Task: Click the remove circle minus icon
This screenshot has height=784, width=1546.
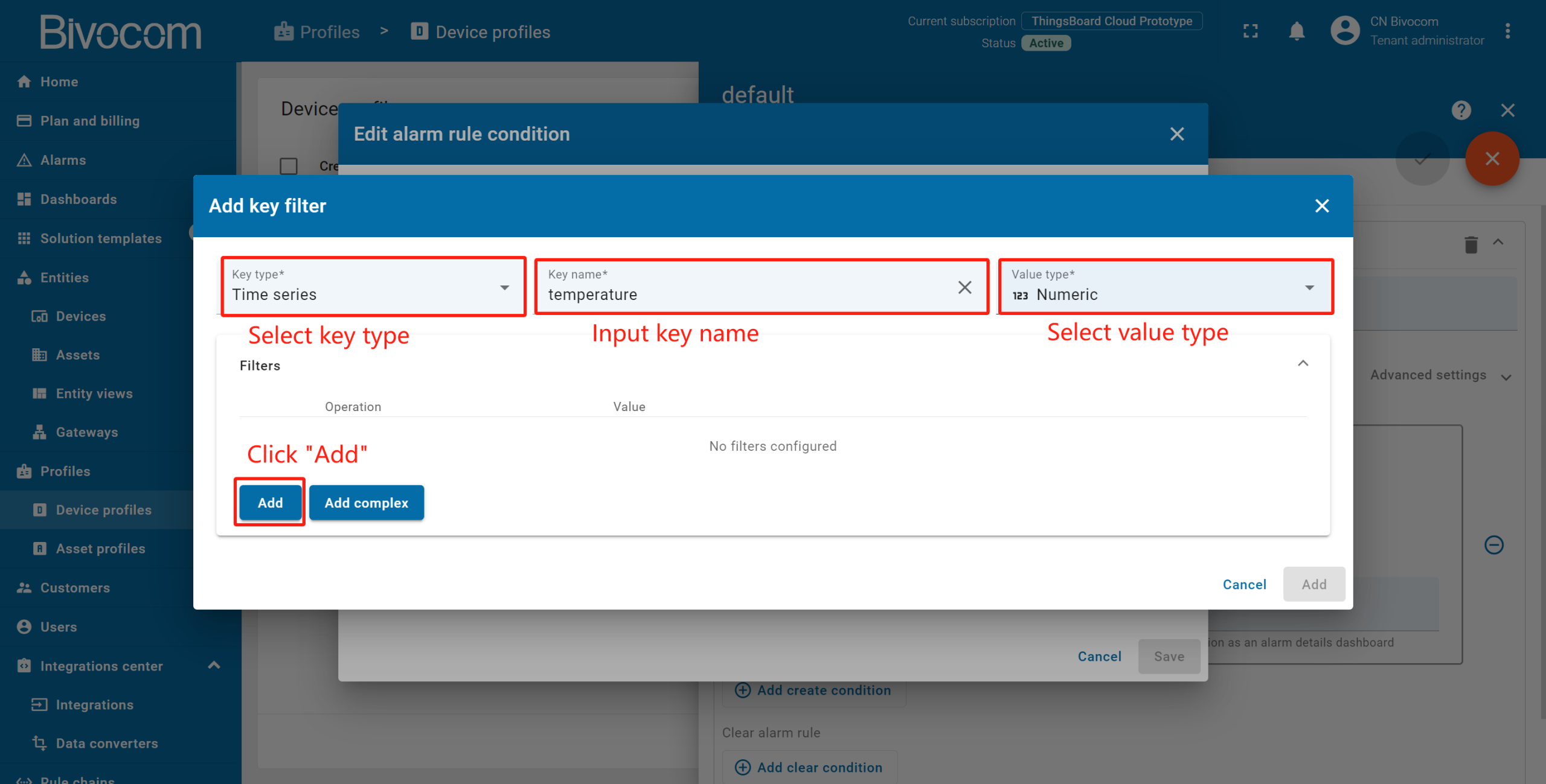Action: (x=1493, y=545)
